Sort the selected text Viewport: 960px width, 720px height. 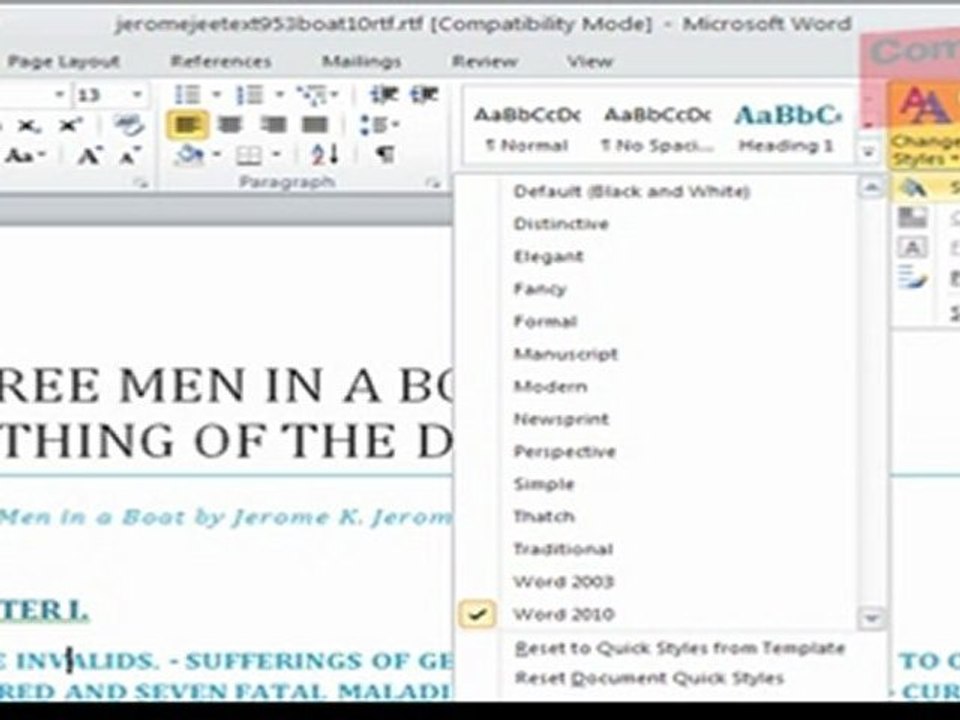[x=324, y=156]
